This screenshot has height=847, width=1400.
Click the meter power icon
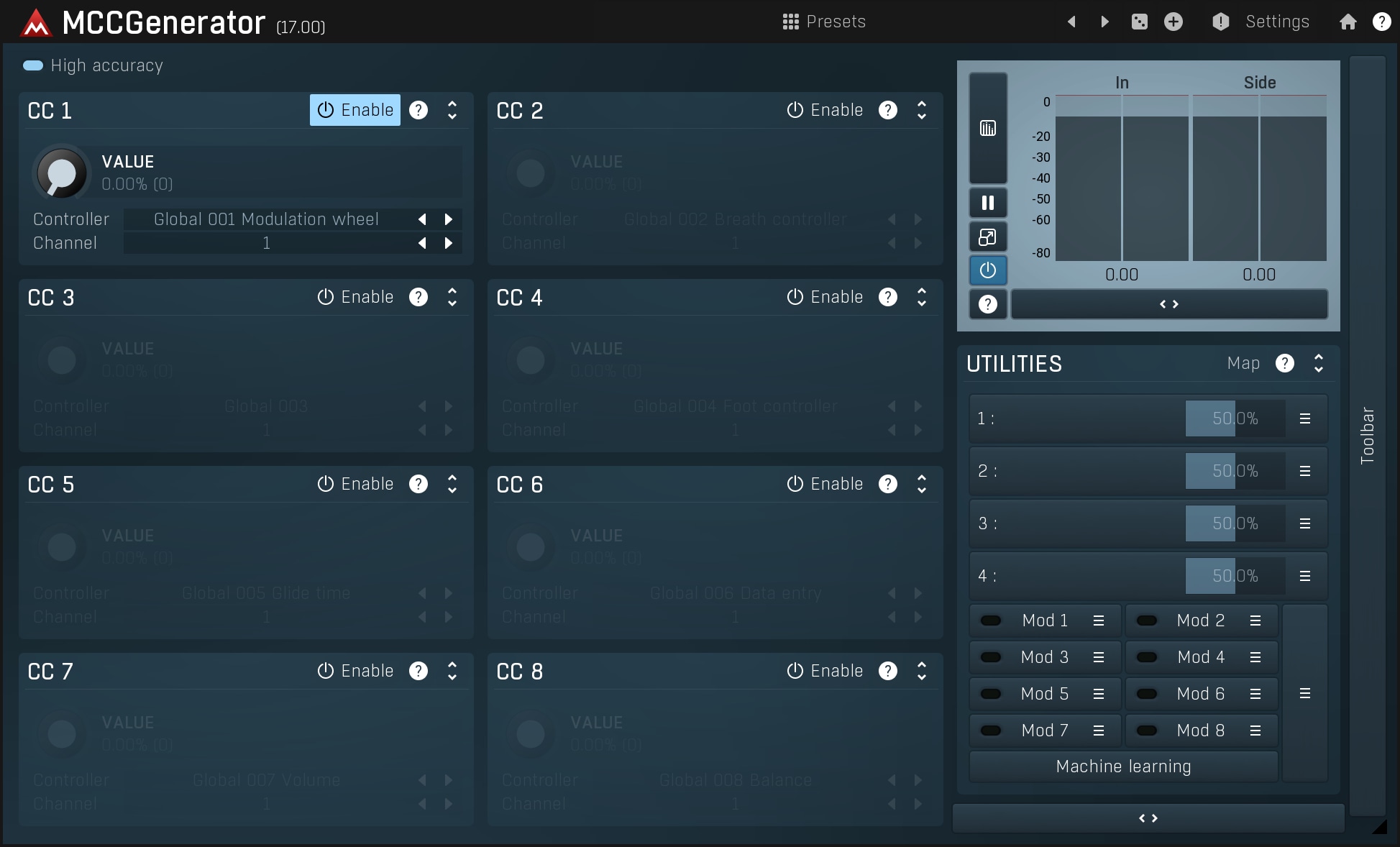(x=988, y=270)
